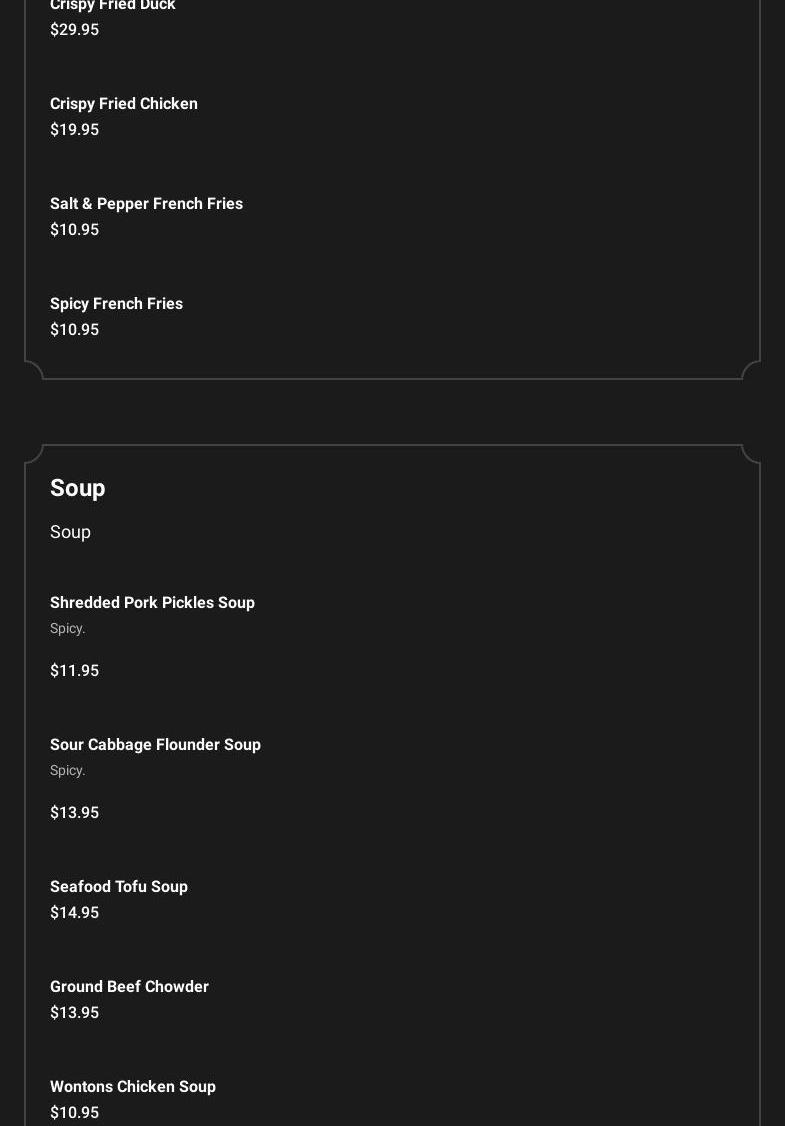Open the Ground Beef Chowder item
Image resolution: width=785 pixels, height=1126 pixels.
click(129, 987)
